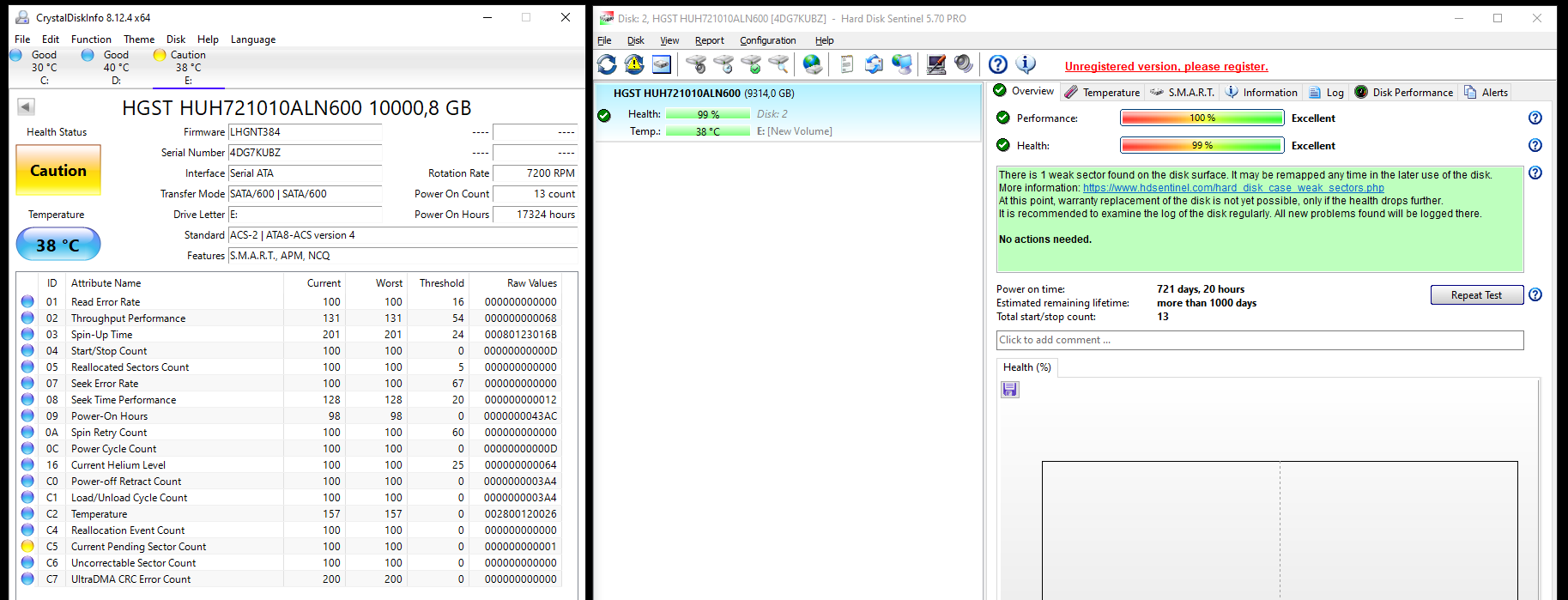Viewport: 1568px width, 600px height.
Task: Click the disk with clock toolbar icon
Action: click(x=723, y=64)
